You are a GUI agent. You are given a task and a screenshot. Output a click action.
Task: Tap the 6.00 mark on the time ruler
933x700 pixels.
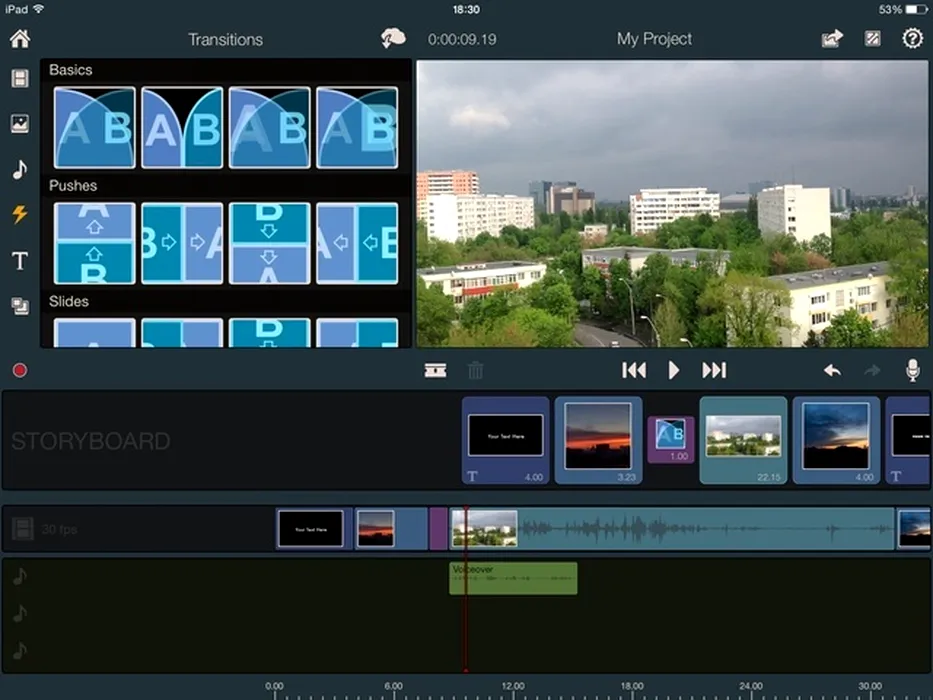393,686
